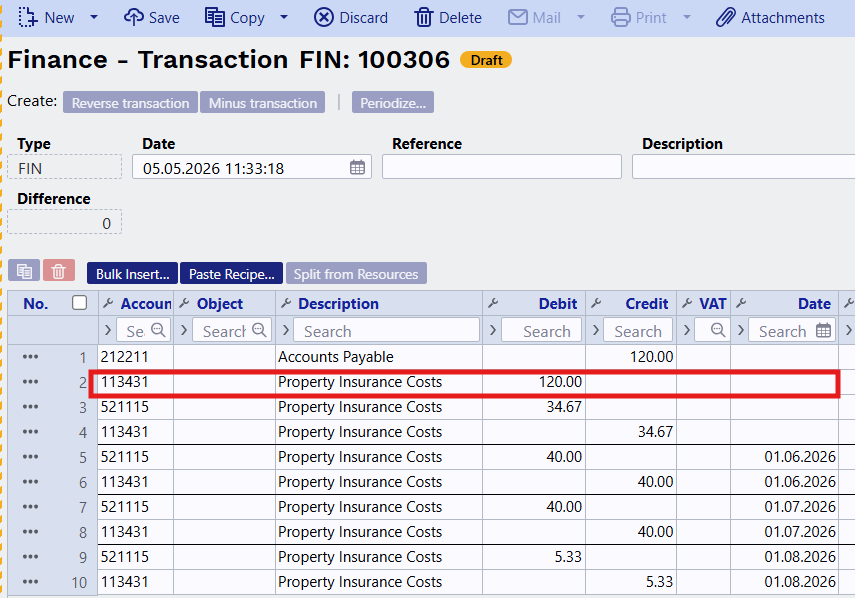Screen dimensions: 855x598
Task: Click the Reverse transaction button
Action: coord(130,102)
